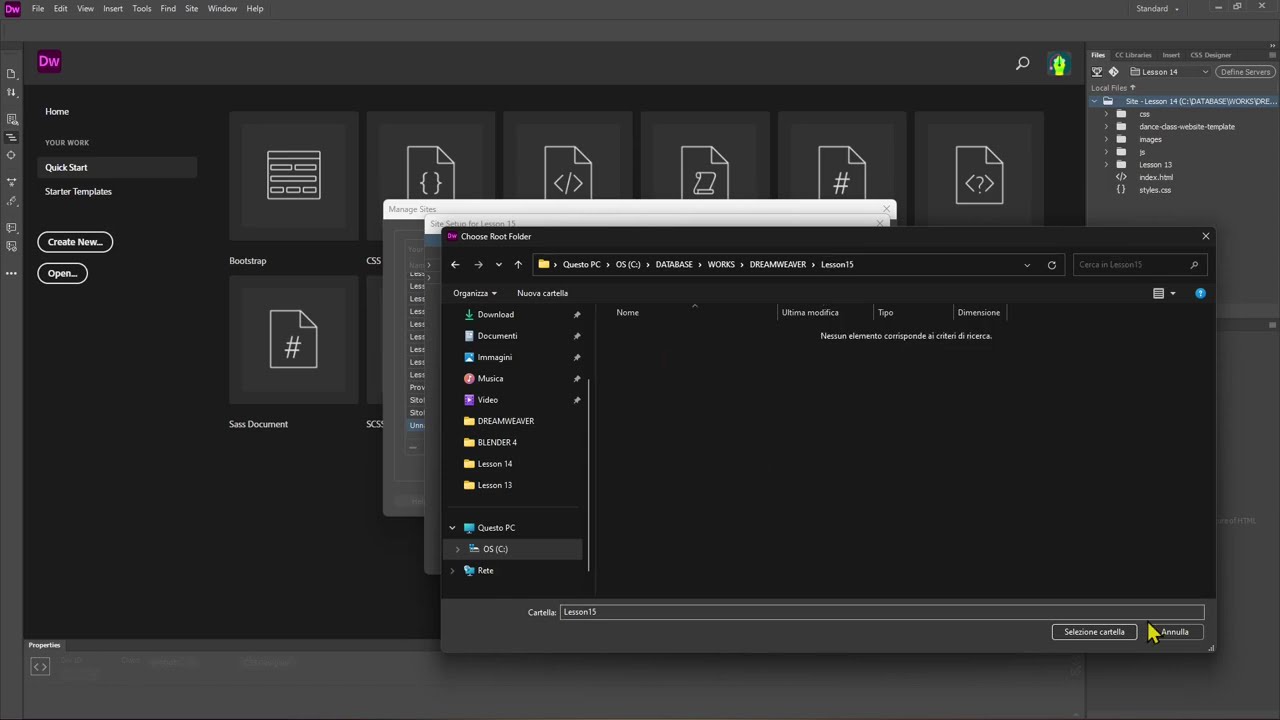This screenshot has height=720, width=1280.
Task: Open the File menu
Action: click(38, 9)
